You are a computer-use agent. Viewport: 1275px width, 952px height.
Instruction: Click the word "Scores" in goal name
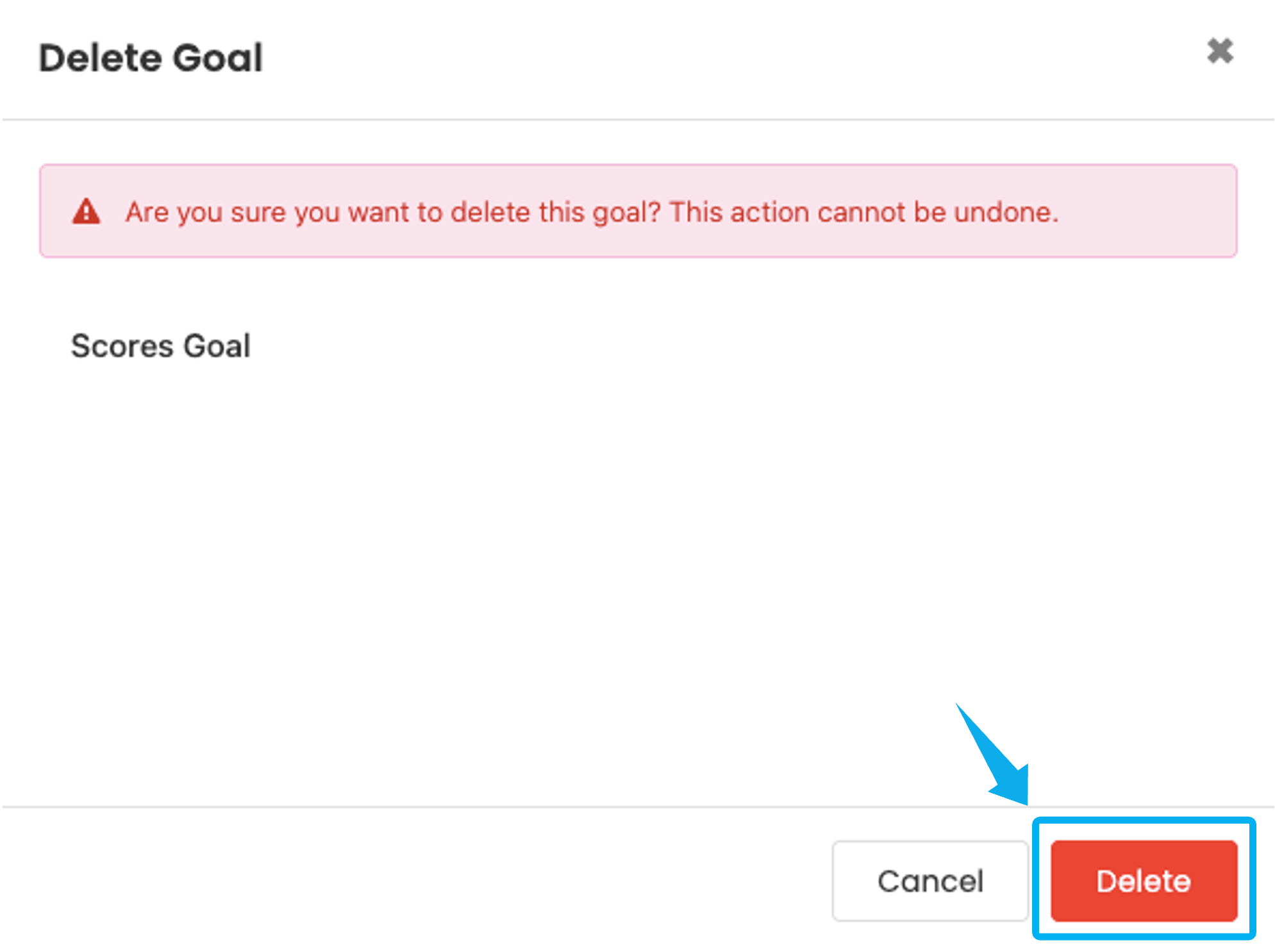click(x=122, y=346)
